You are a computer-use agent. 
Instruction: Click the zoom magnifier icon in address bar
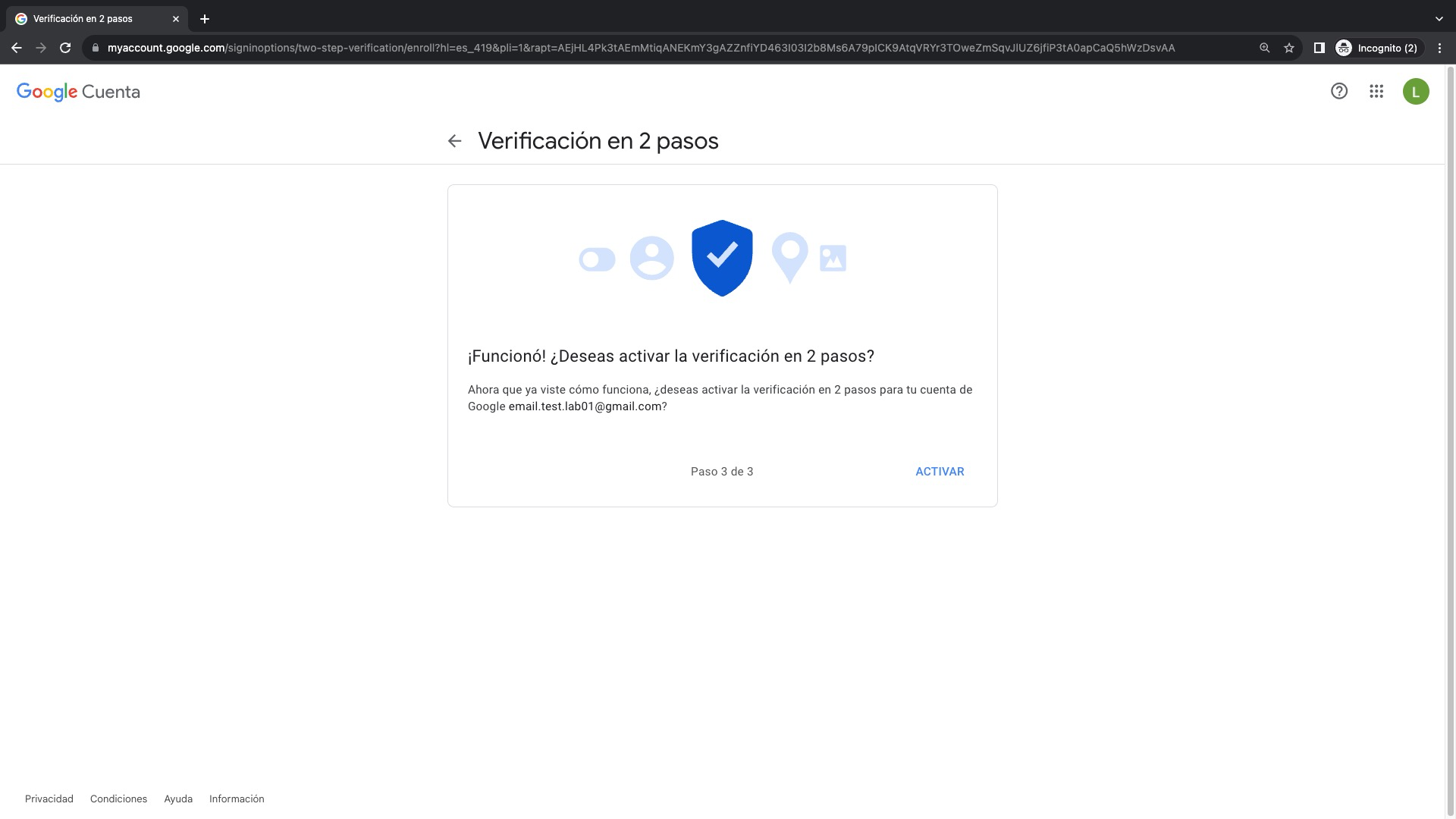tap(1264, 48)
